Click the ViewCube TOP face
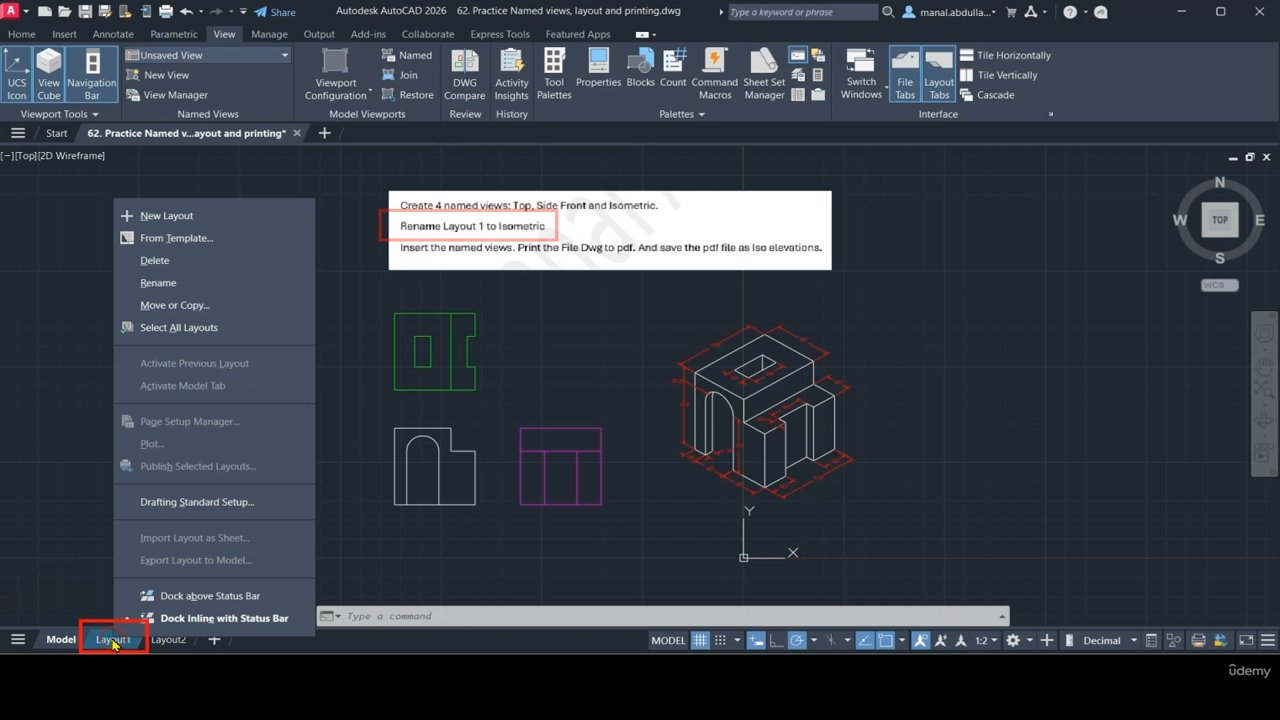This screenshot has height=720, width=1280. click(x=1220, y=220)
